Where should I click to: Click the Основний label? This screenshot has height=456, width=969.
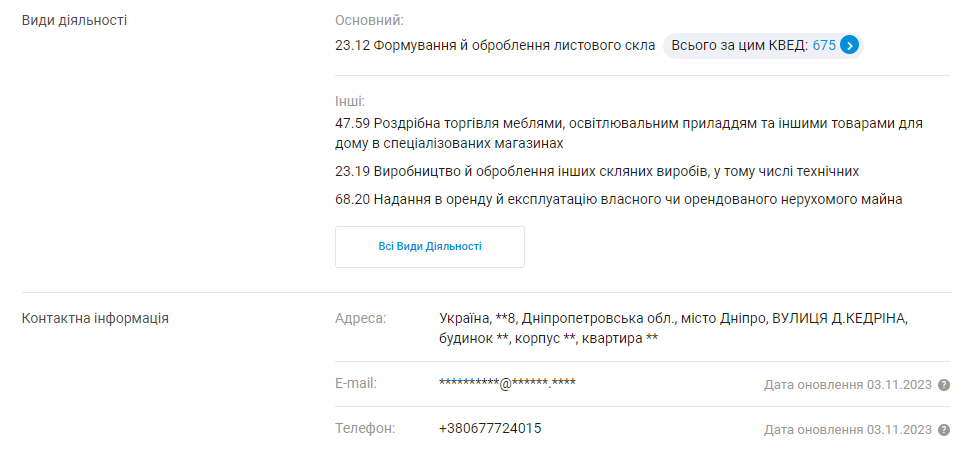tap(369, 20)
